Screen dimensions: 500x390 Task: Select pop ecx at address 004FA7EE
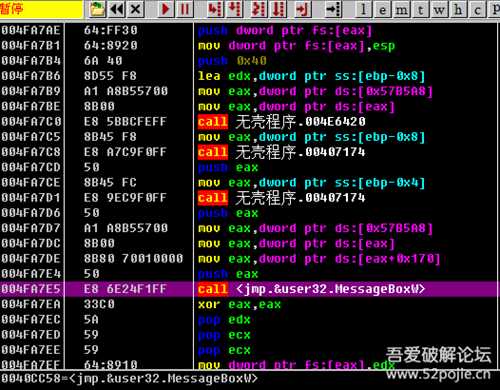(224, 350)
